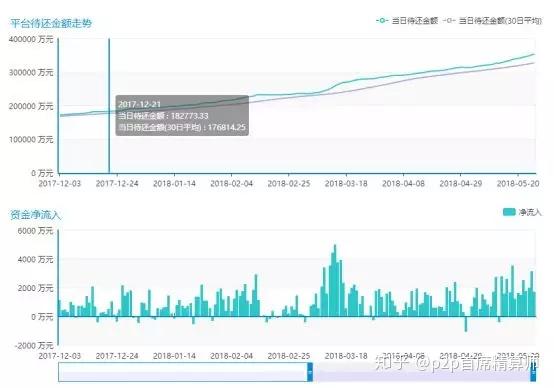
Task: Click the tallest net inflow bar in March
Action: point(335,280)
